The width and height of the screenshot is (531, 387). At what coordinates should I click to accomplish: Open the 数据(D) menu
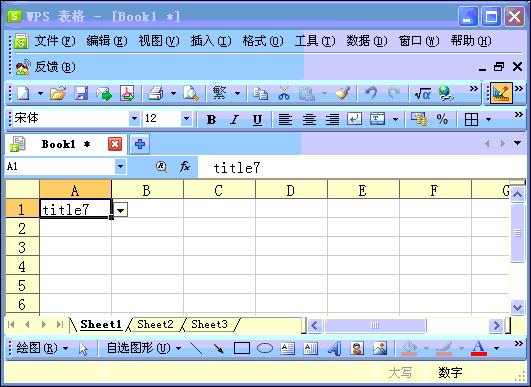point(367,41)
